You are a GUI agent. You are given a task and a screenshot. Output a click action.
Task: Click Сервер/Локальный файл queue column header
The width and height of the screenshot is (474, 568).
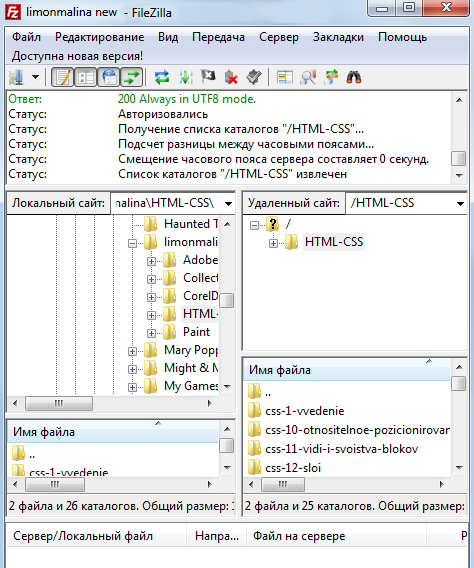[x=97, y=536]
